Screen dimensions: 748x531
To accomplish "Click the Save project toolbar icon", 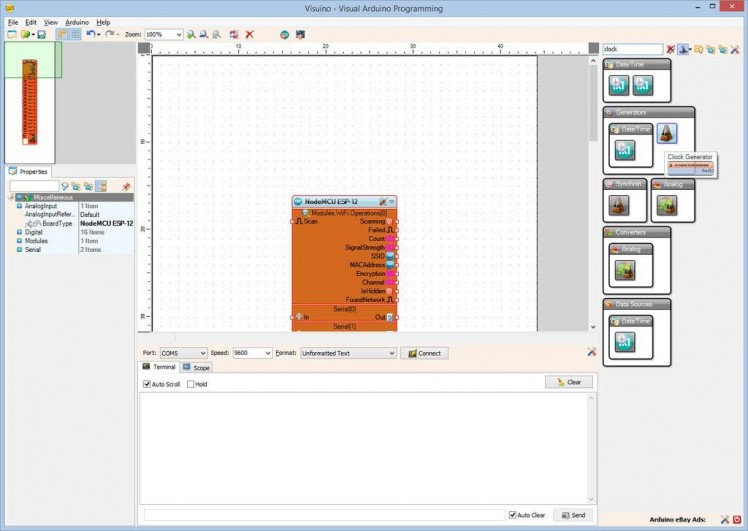I will point(41,34).
